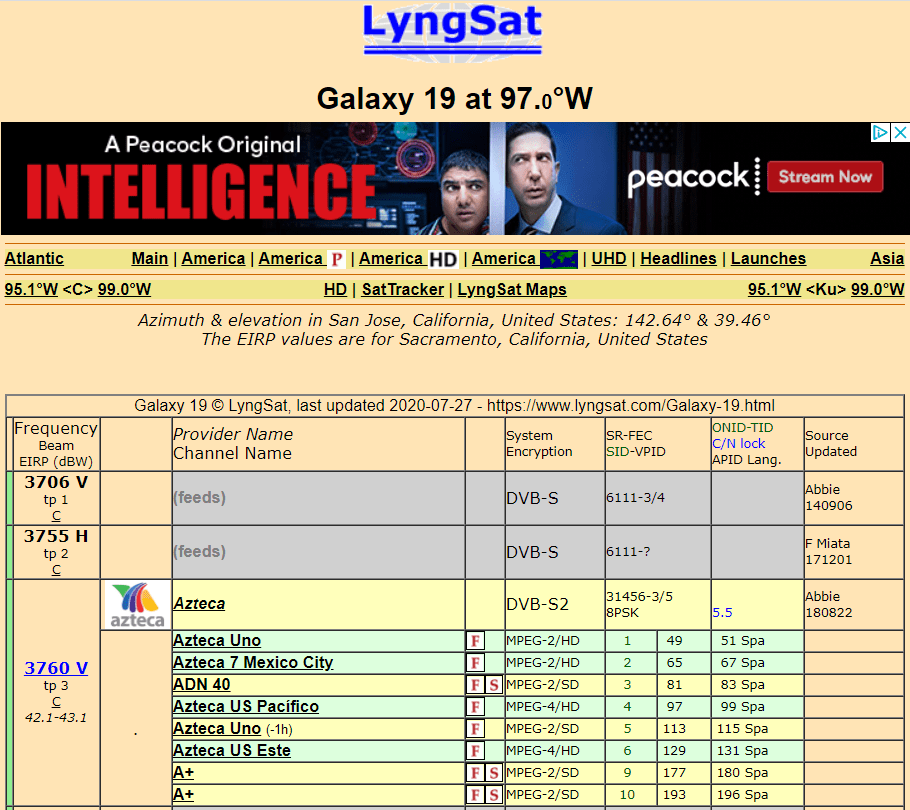Click the '42.1-43.1' EIRP value
Screen dimensions: 910x810
click(56, 718)
